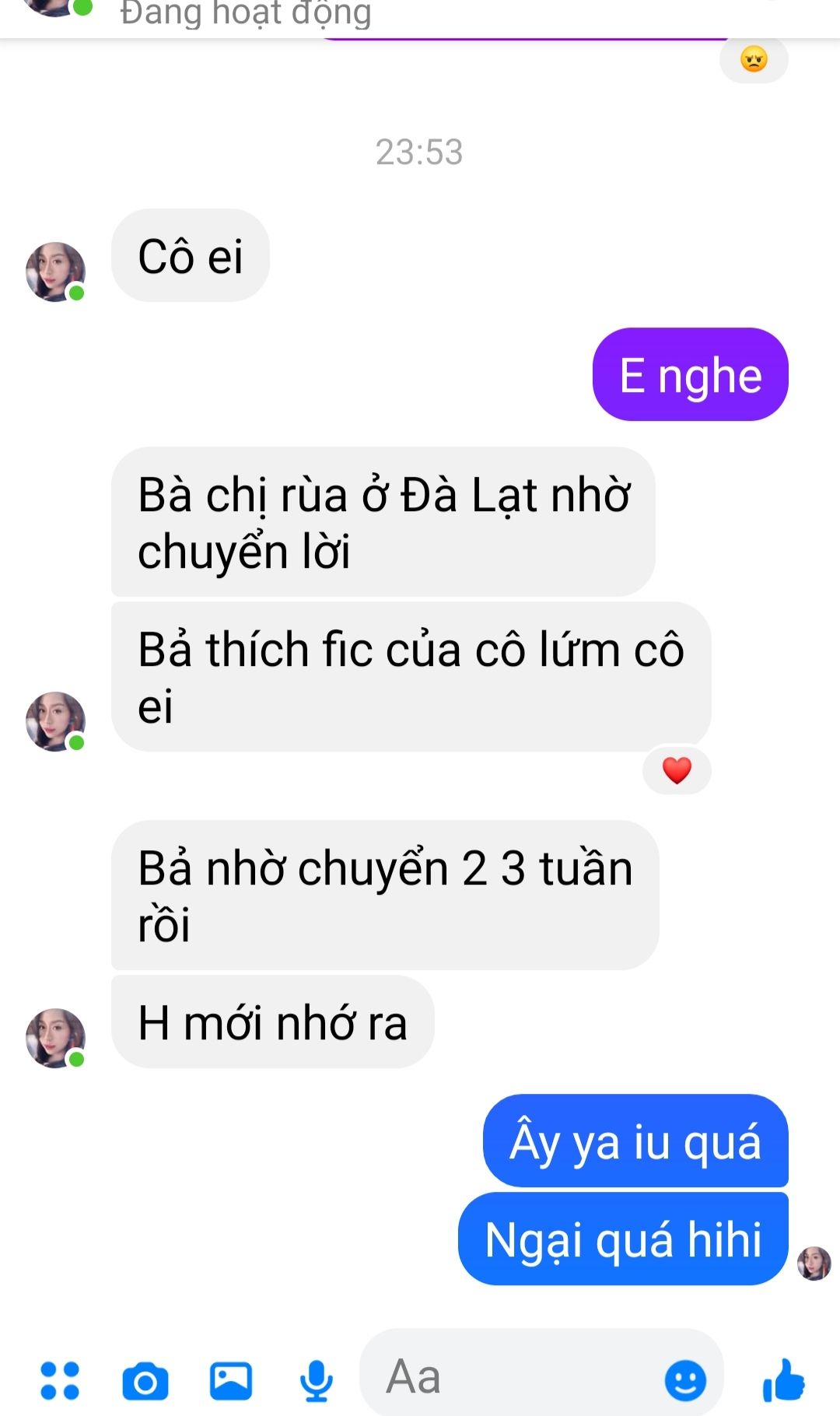Select the 'Ây ya iu quá' message
This screenshot has height=1416, width=840.
pyautogui.click(x=635, y=1141)
